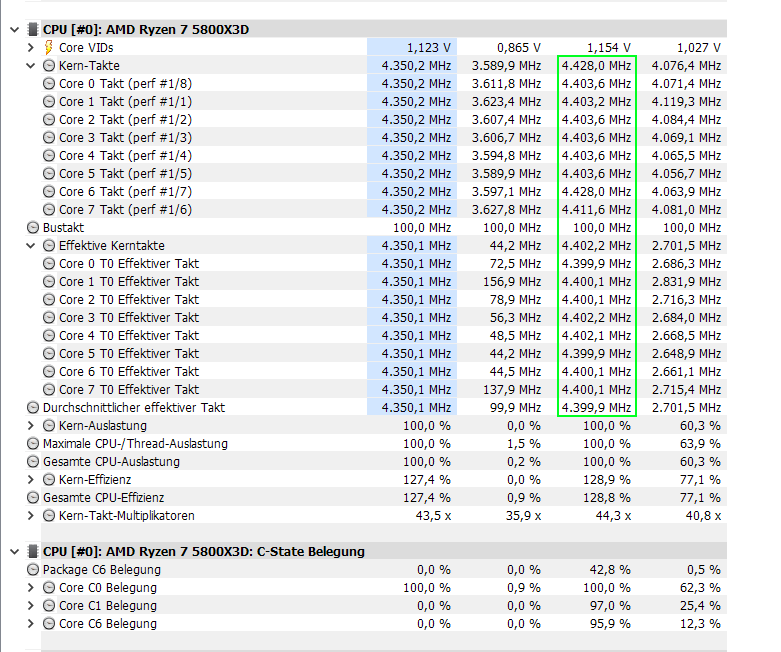Click the 2.831,9 MHz average of Core 1 T0
The height and width of the screenshot is (652, 781).
coord(686,281)
